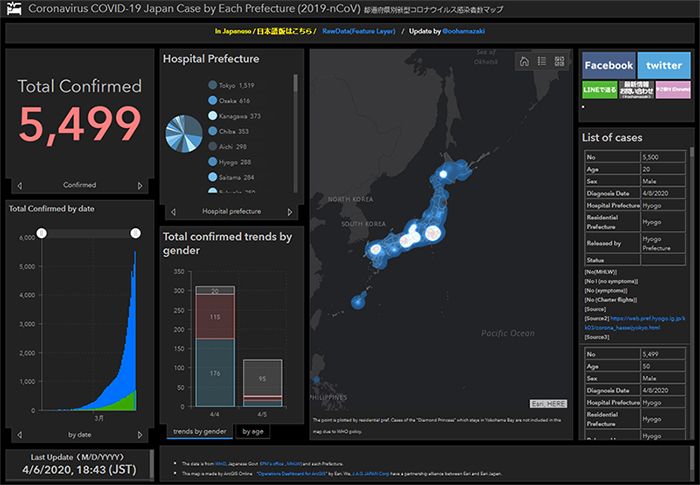Open the basemap gallery grid icon
700x485 pixels.
[x=559, y=61]
